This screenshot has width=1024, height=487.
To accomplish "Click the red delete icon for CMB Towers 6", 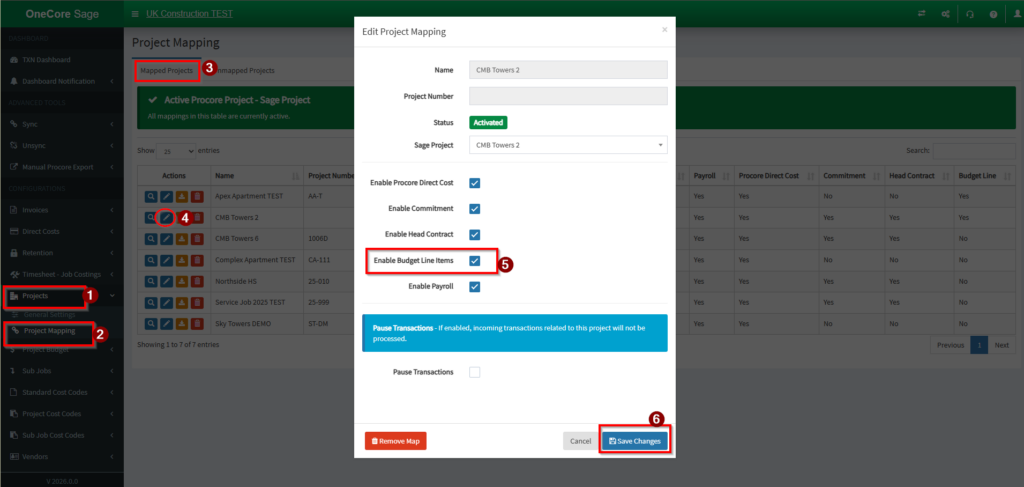I will [x=197, y=239].
